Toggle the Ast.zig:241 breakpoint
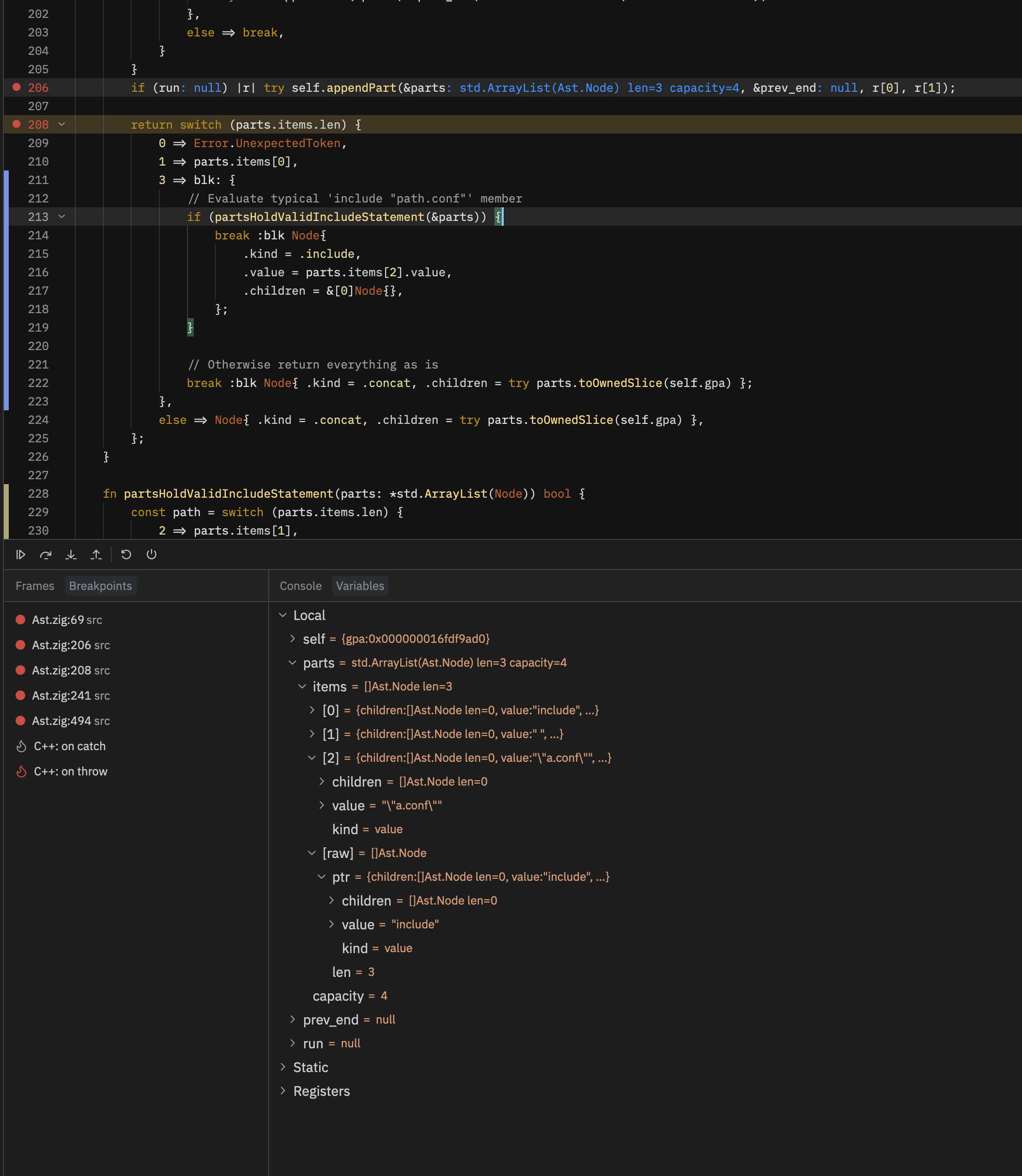The height and width of the screenshot is (1176, 1022). (20, 695)
